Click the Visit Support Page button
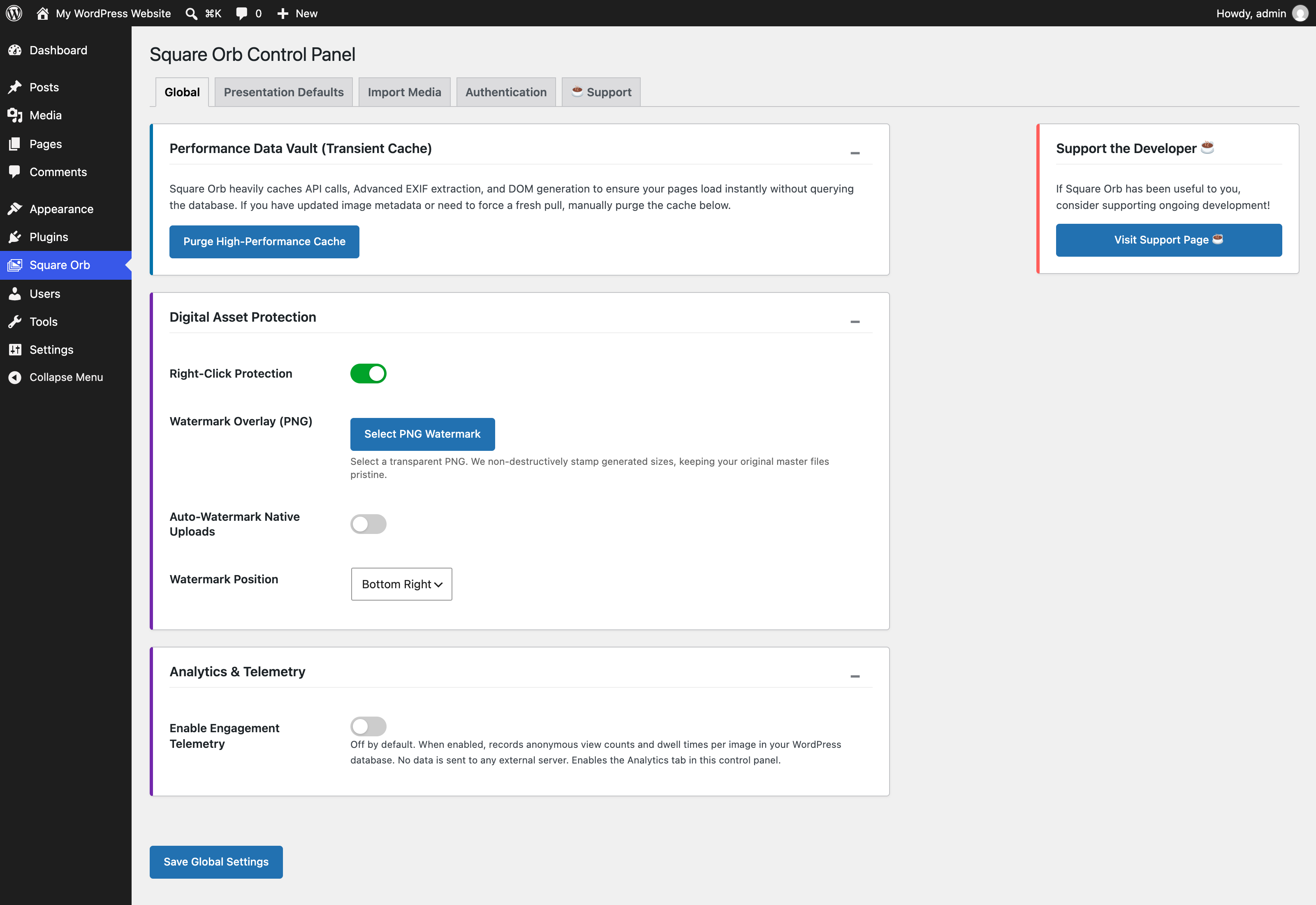Image resolution: width=1316 pixels, height=905 pixels. tap(1169, 240)
